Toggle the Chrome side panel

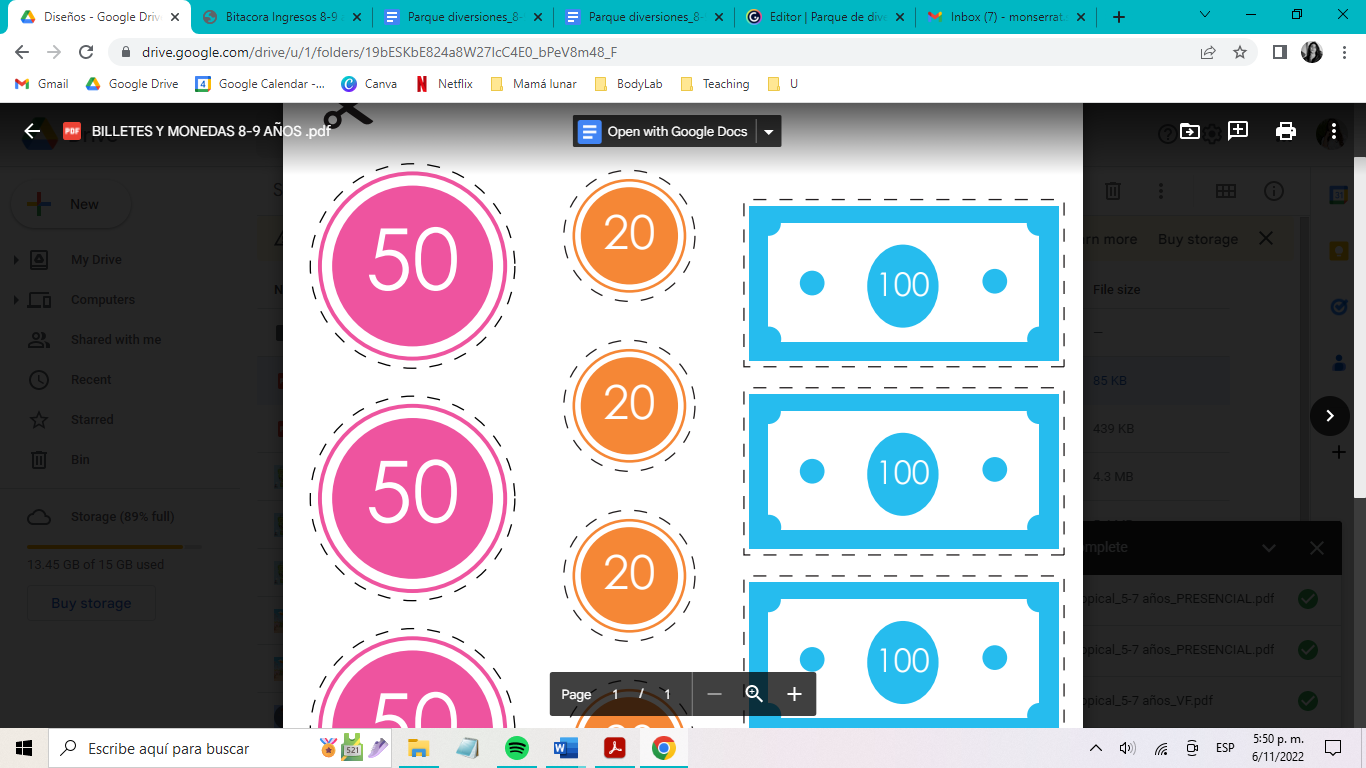[x=1279, y=52]
